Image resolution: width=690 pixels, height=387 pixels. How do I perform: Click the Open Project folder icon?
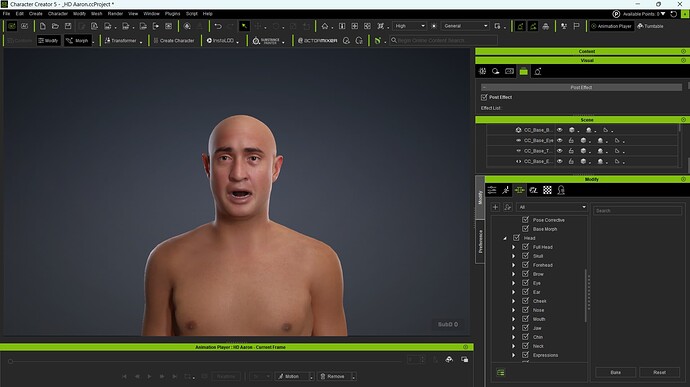coord(55,26)
